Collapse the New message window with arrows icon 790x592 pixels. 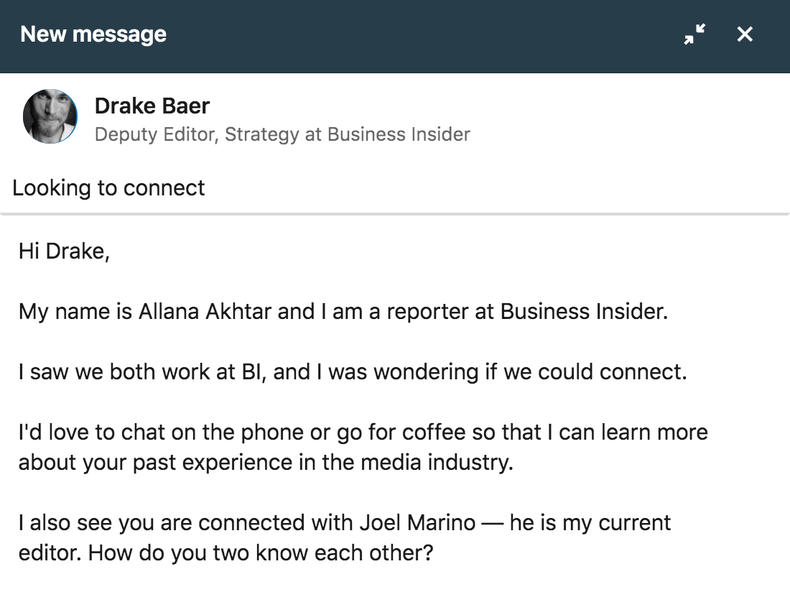point(694,35)
